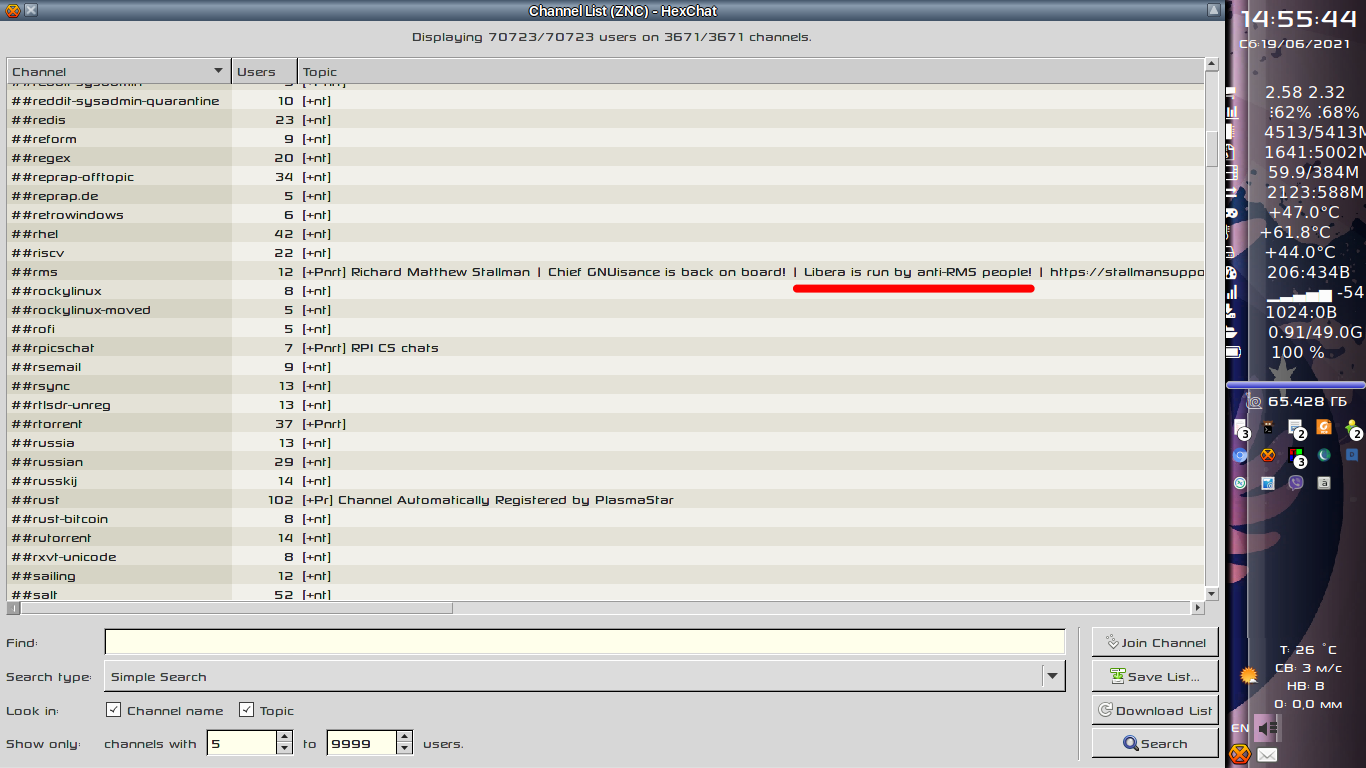Click the minimum users field showing 5
This screenshot has width=1366, height=768.
[241, 743]
